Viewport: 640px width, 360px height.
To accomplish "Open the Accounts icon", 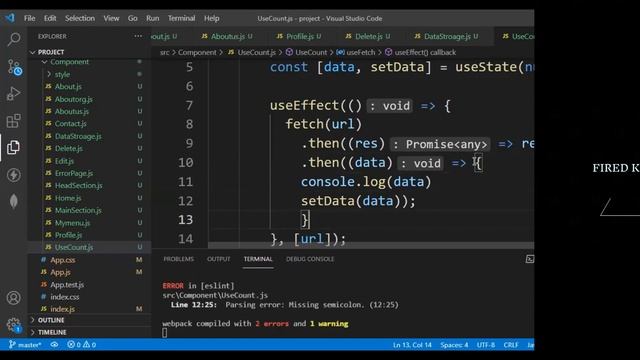I will [13, 298].
